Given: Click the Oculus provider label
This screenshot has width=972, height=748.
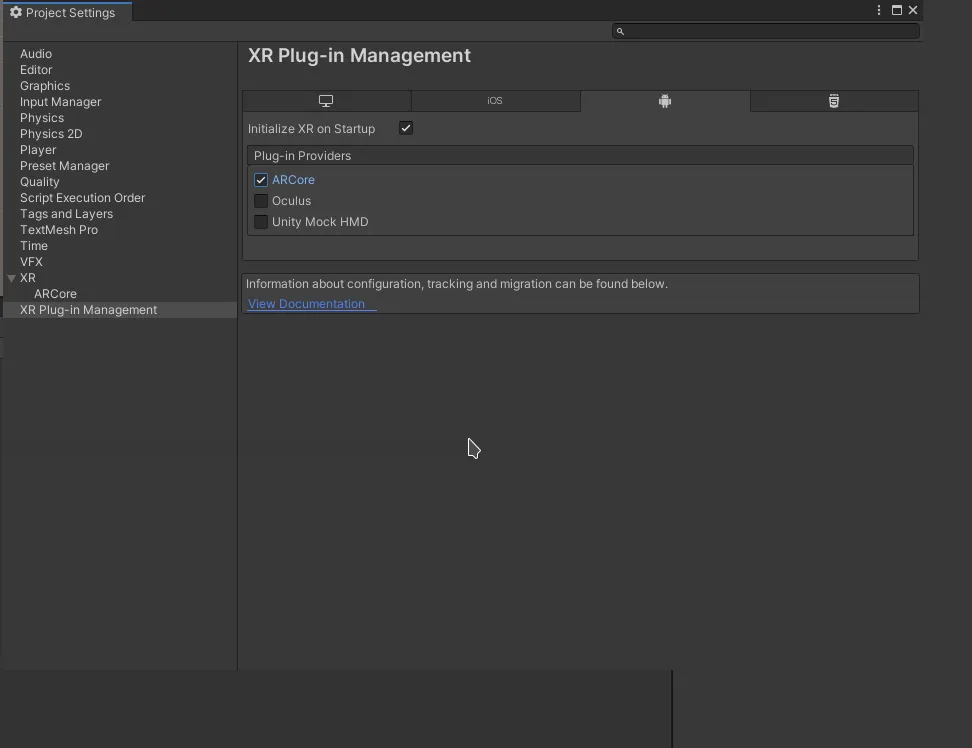Looking at the screenshot, I should [291, 201].
